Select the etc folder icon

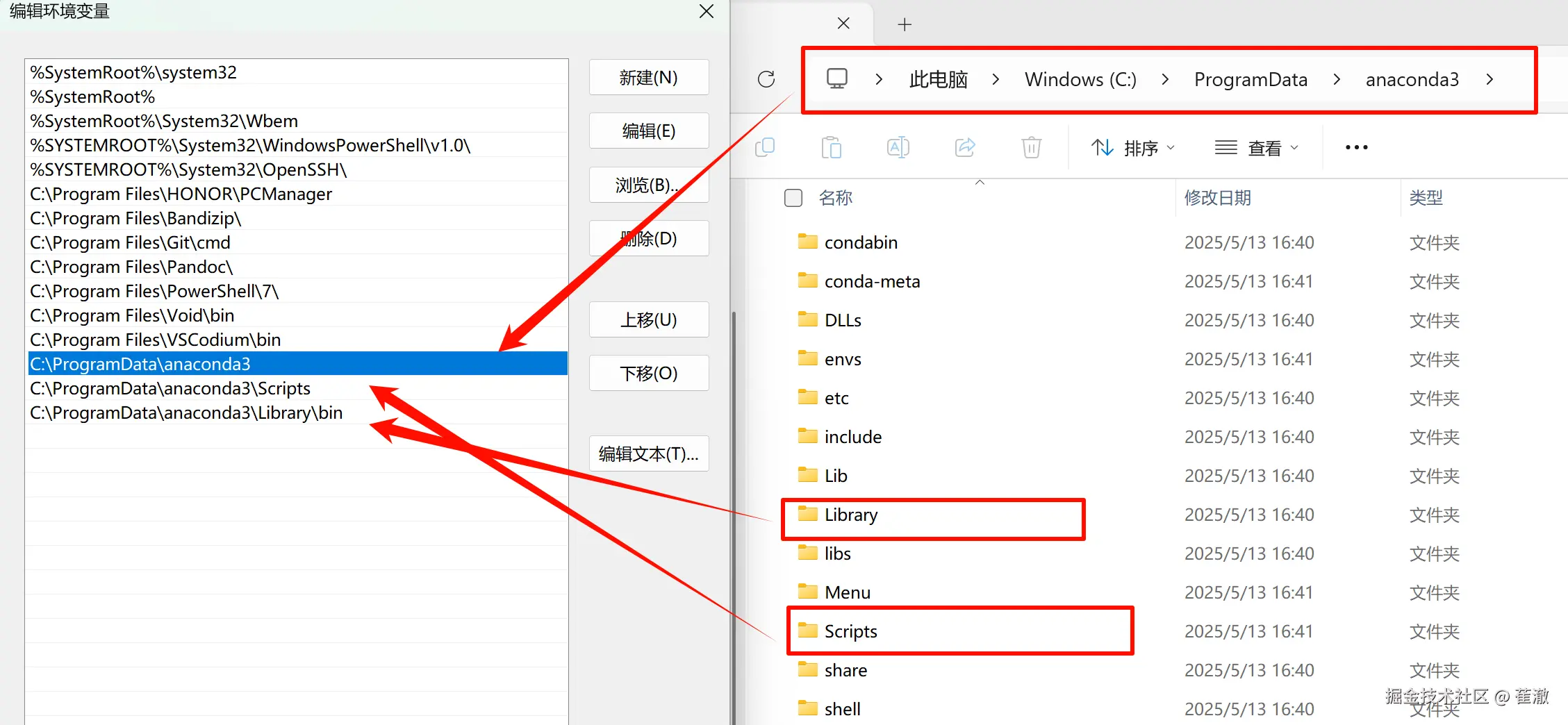pyautogui.click(x=807, y=397)
